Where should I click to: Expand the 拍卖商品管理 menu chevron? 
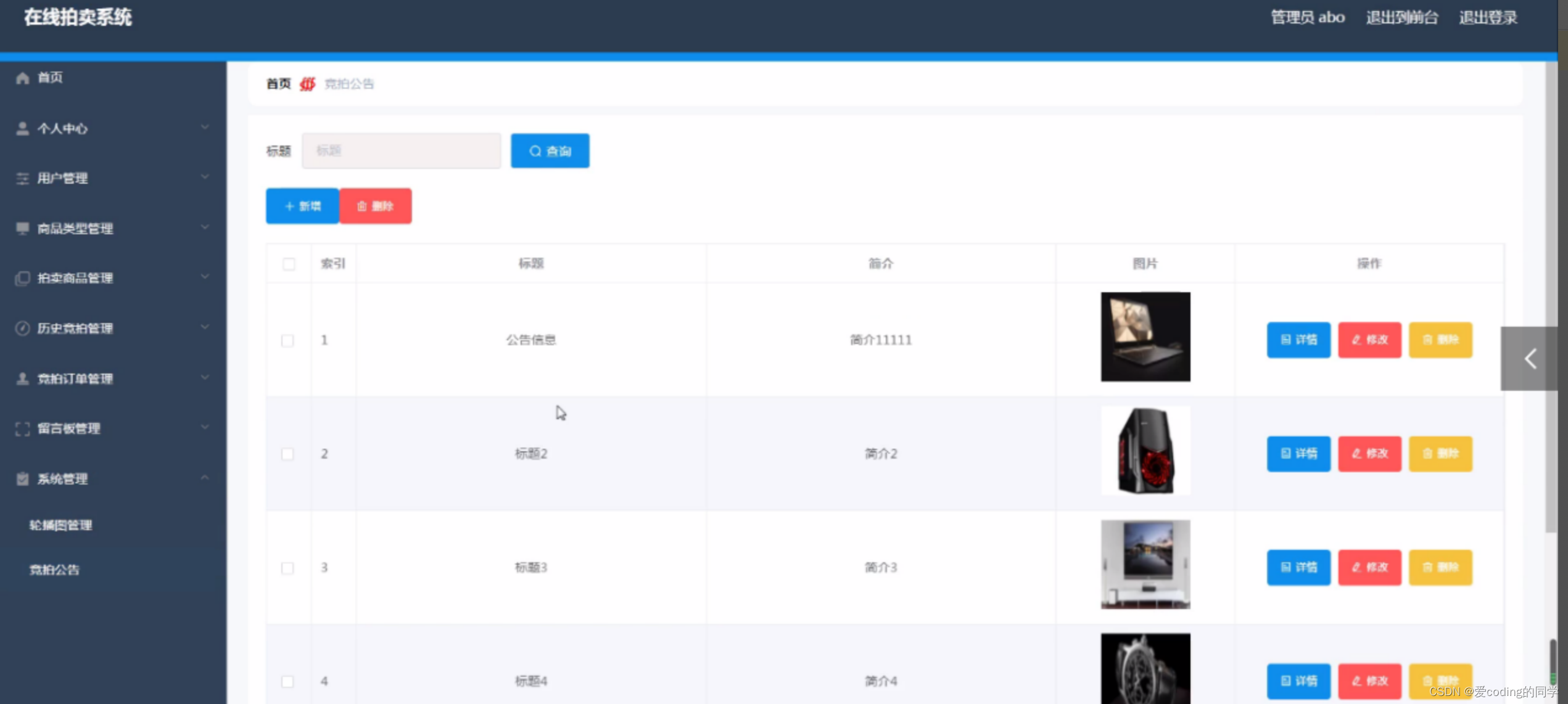[205, 277]
